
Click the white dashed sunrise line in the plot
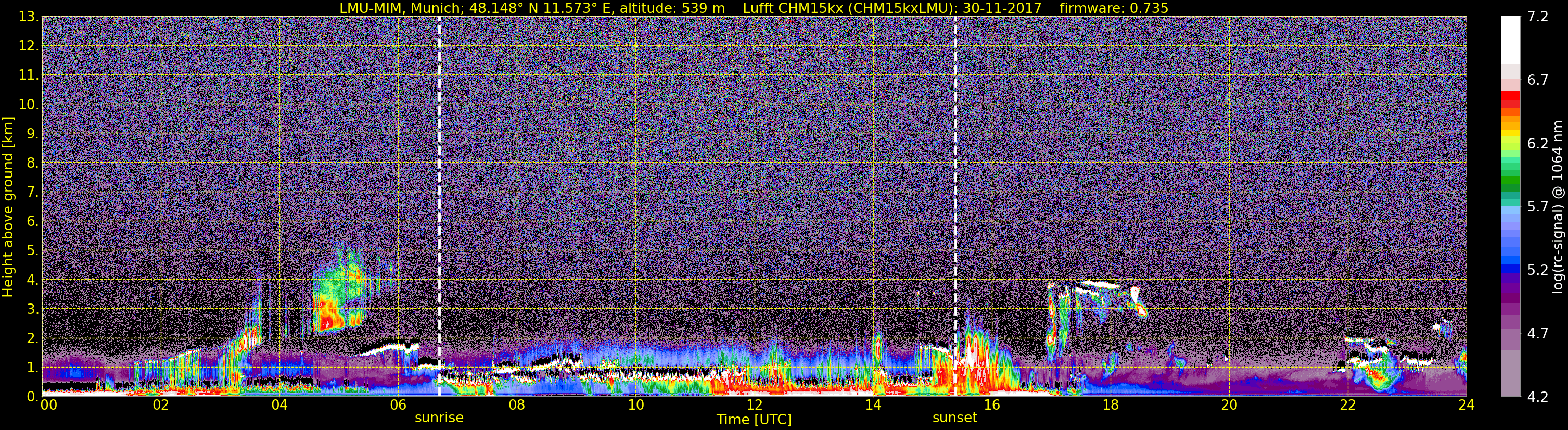439,207
